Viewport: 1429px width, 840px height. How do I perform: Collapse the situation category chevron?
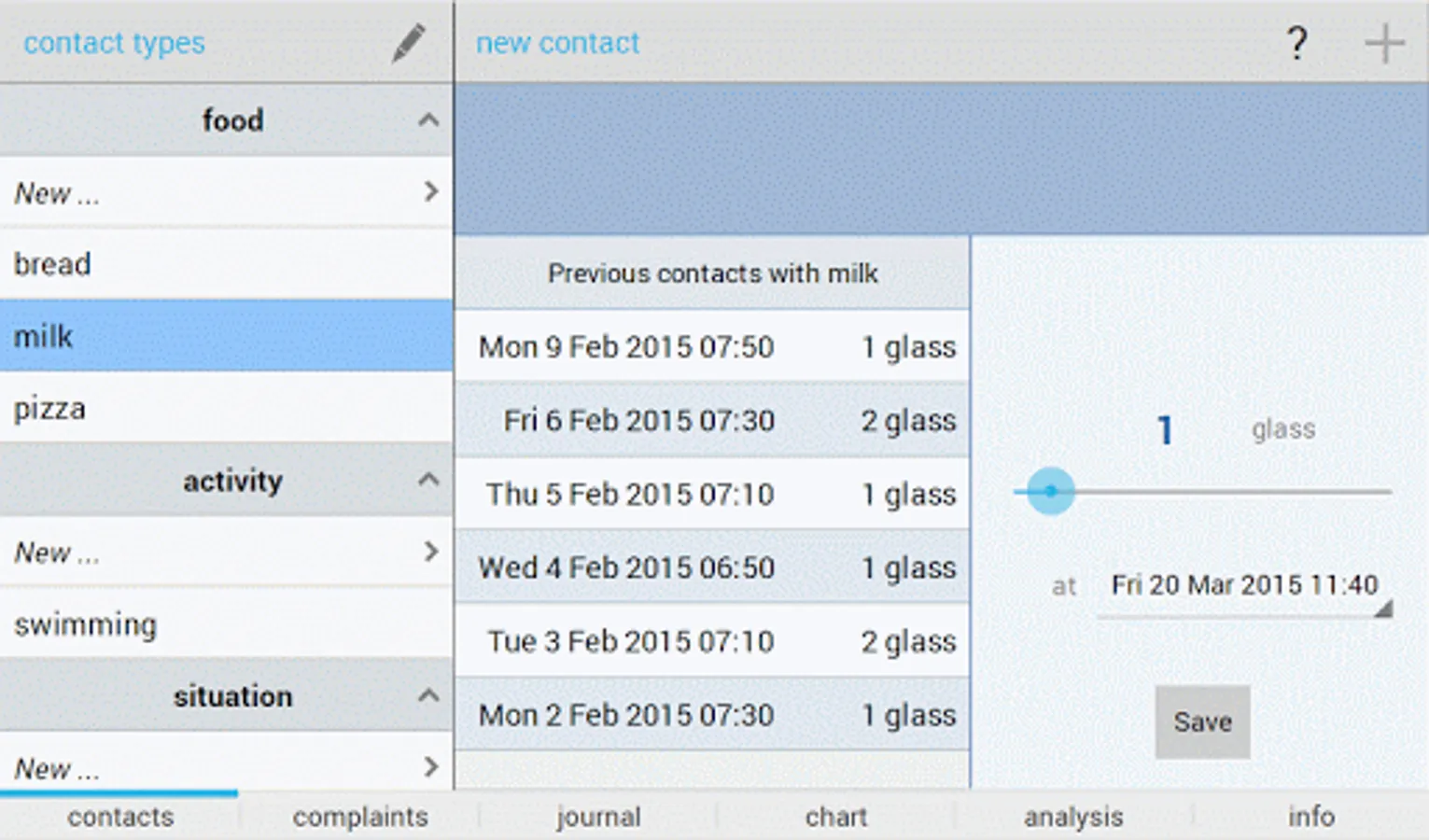pyautogui.click(x=428, y=695)
